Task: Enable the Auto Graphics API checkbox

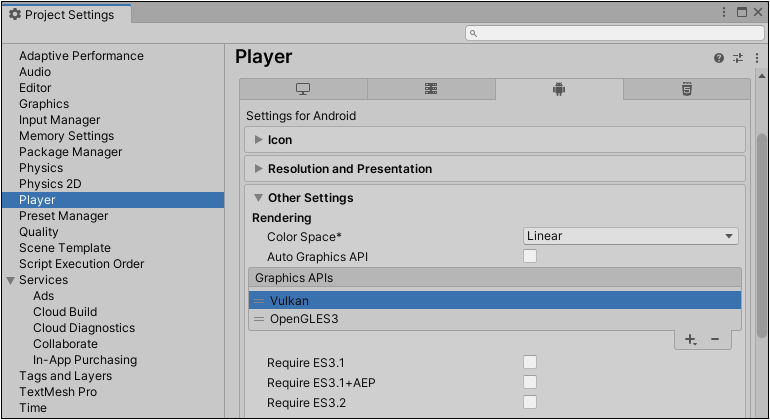Action: coord(530,257)
